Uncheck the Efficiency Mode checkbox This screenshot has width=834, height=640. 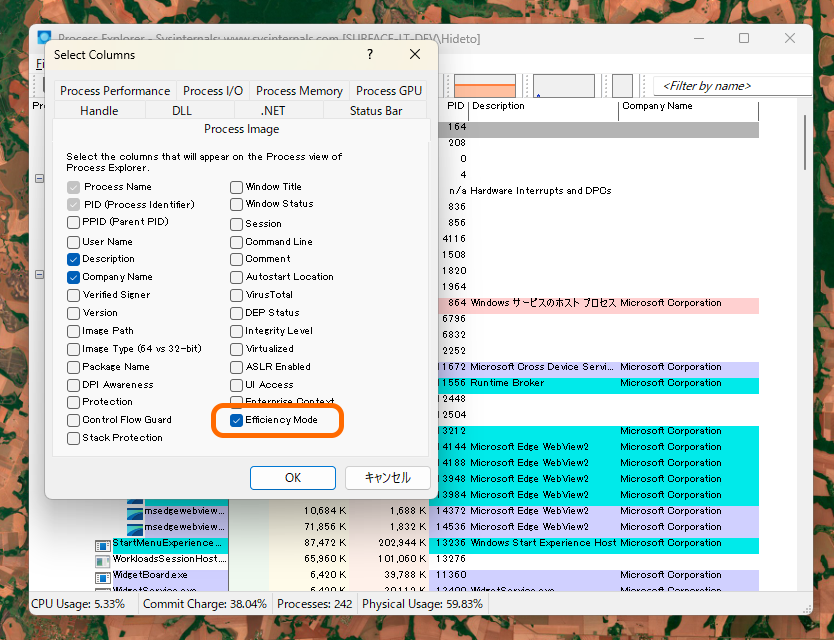(237, 420)
